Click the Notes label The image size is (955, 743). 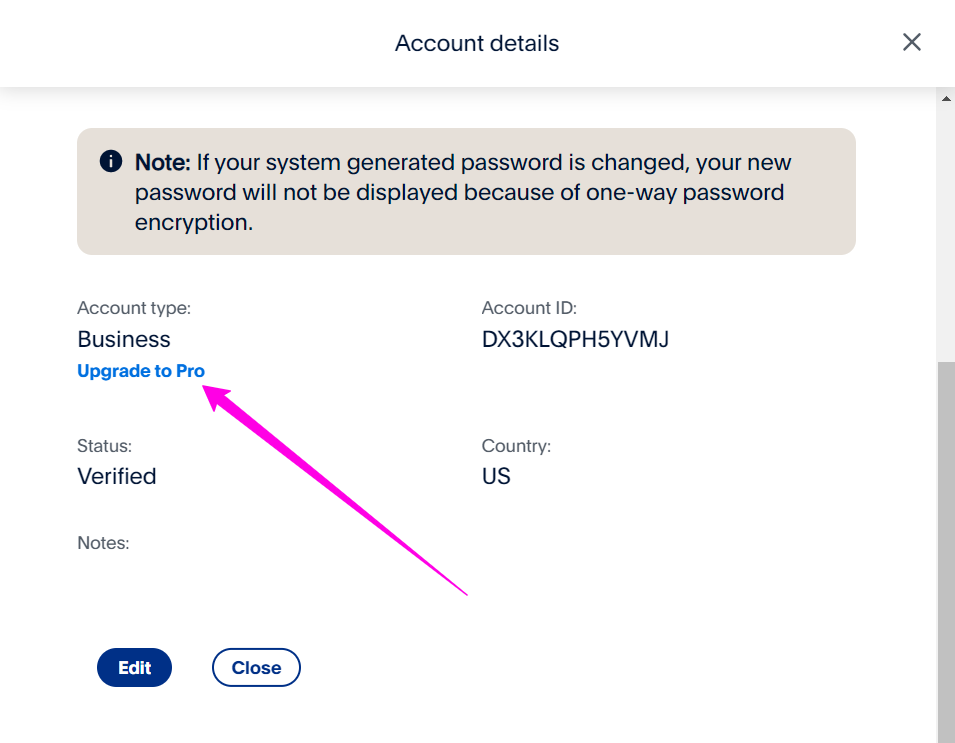pyautogui.click(x=103, y=543)
